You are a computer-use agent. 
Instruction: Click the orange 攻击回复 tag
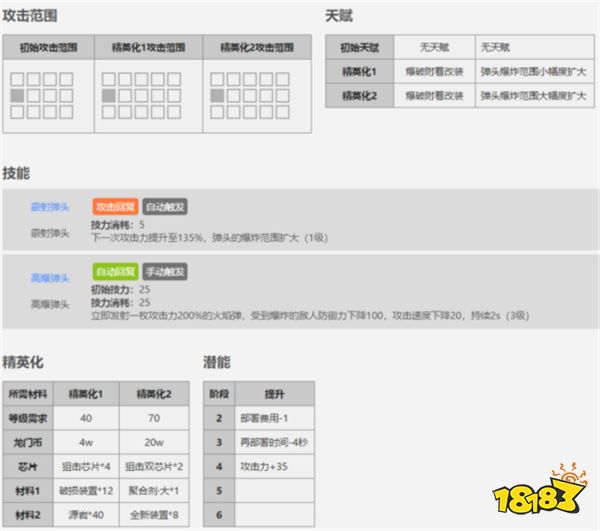115,206
